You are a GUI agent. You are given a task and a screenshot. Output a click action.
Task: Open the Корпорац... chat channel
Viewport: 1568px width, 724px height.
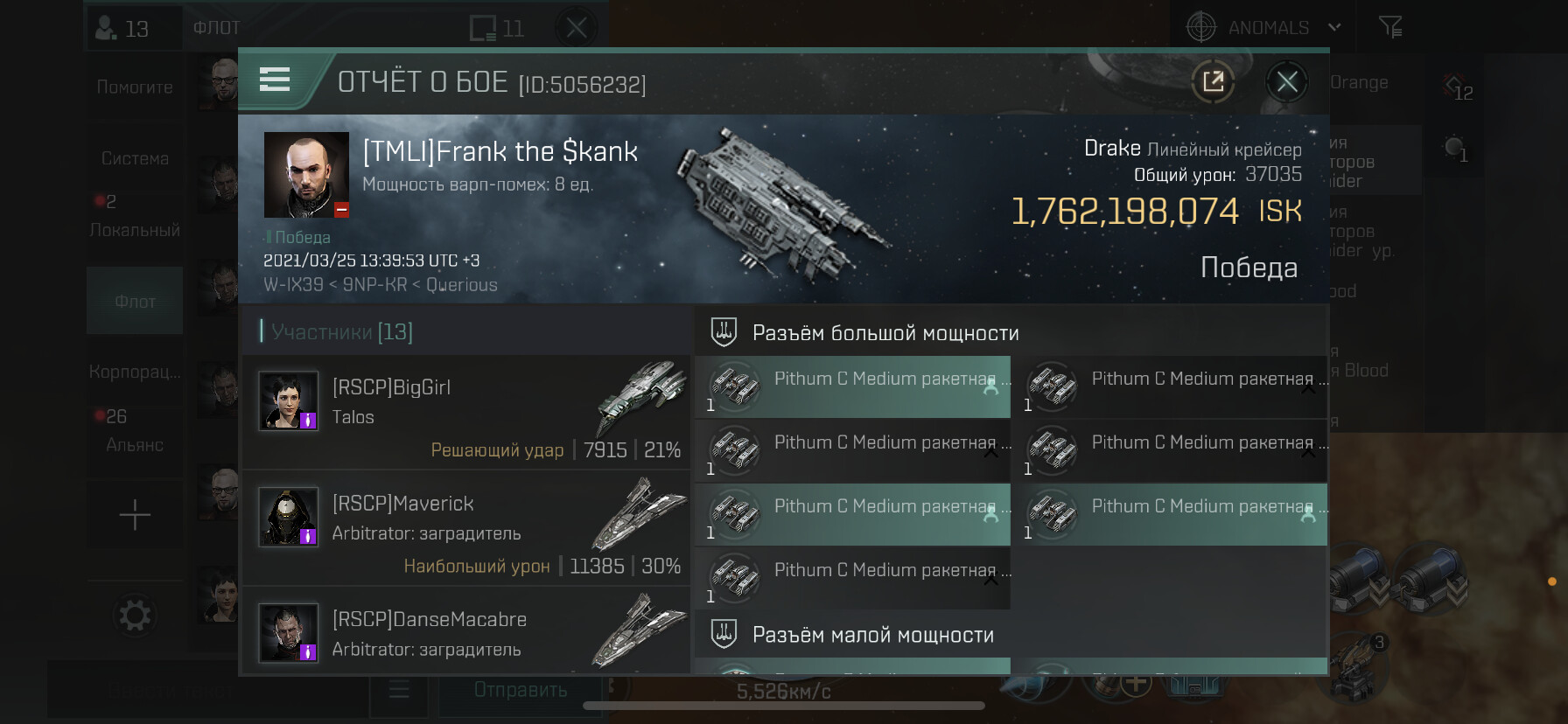coord(135,372)
